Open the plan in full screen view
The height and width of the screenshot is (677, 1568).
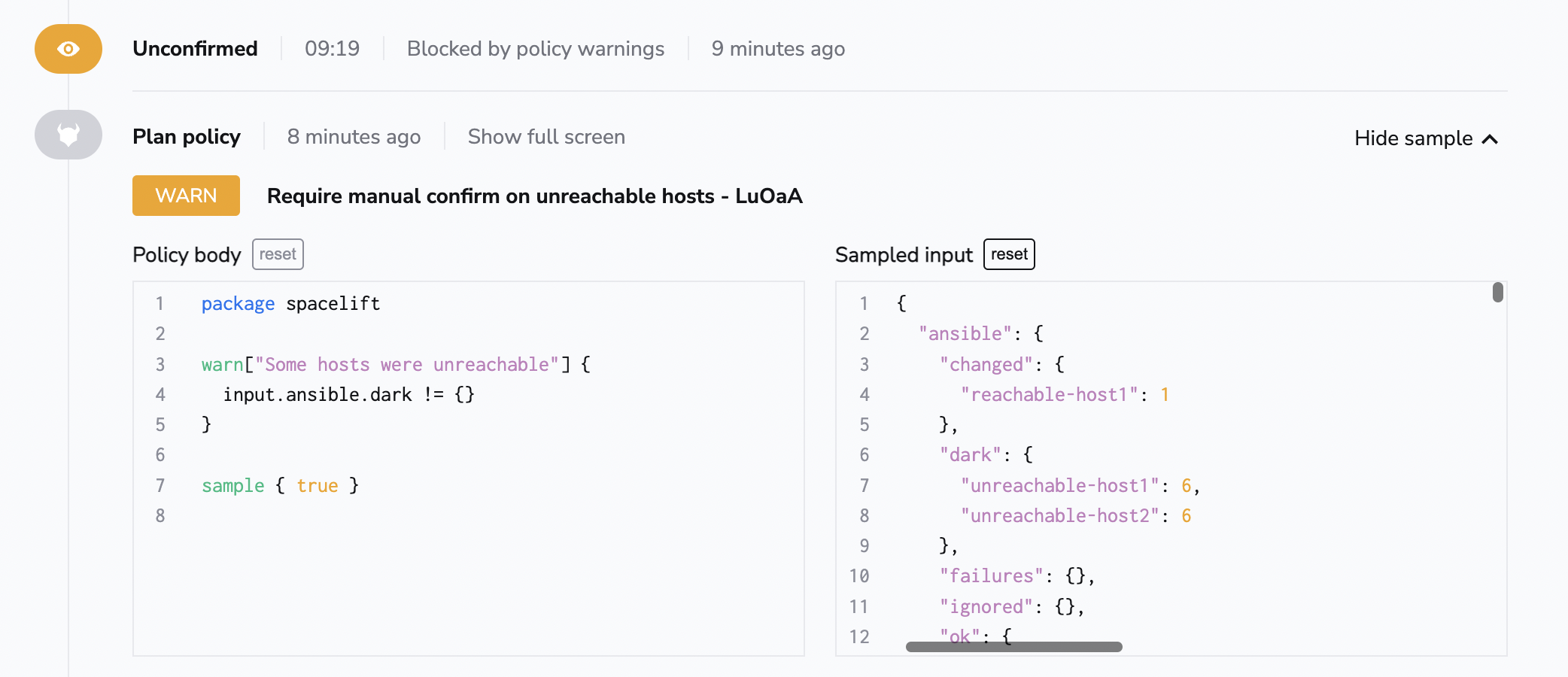pos(546,136)
